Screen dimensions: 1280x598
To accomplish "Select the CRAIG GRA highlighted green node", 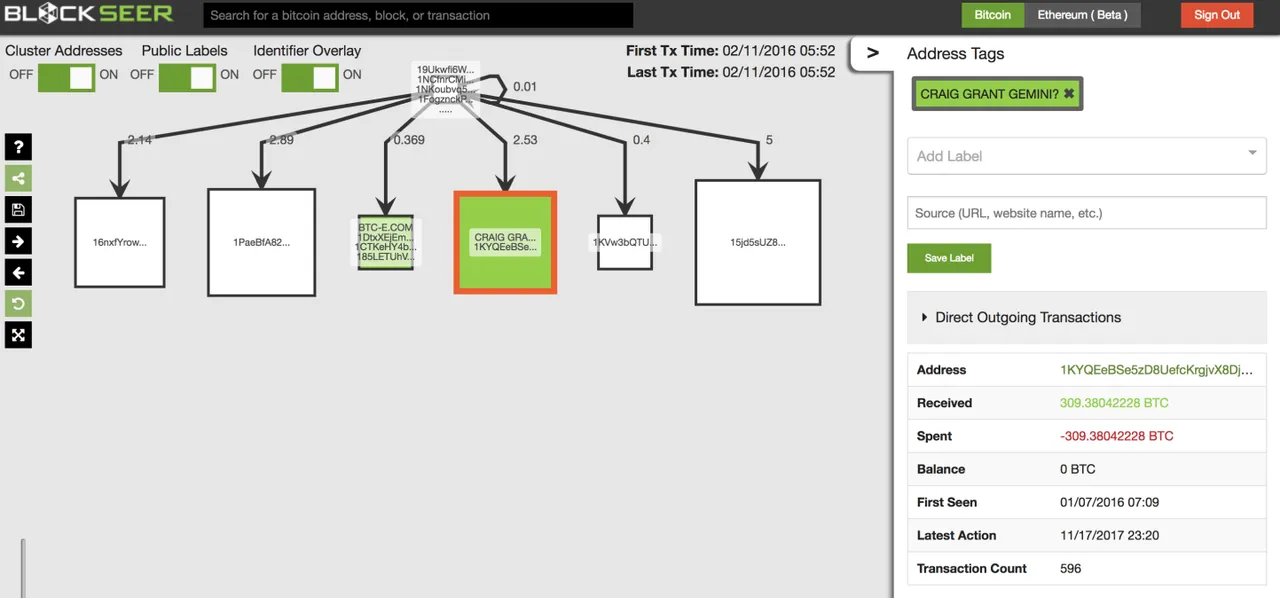I will tap(505, 242).
